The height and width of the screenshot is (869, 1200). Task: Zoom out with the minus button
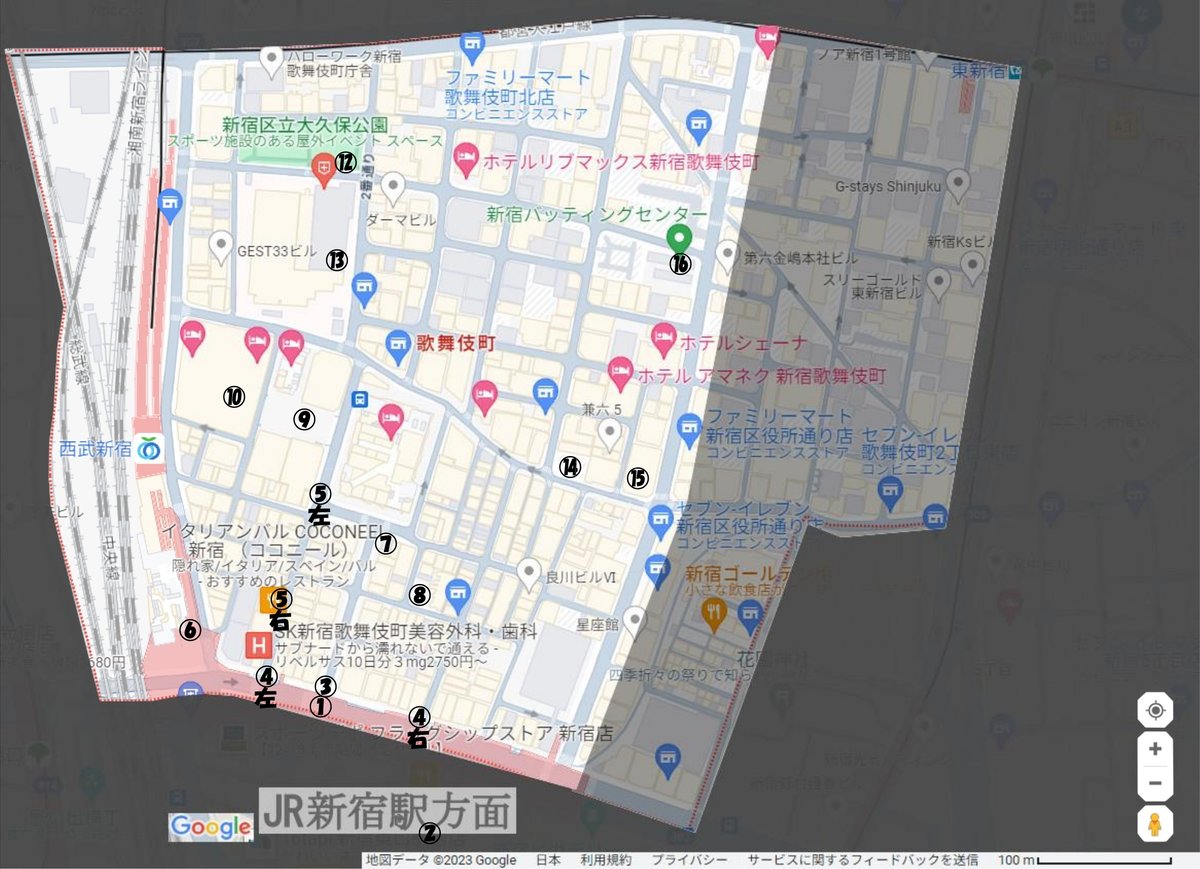(1155, 782)
